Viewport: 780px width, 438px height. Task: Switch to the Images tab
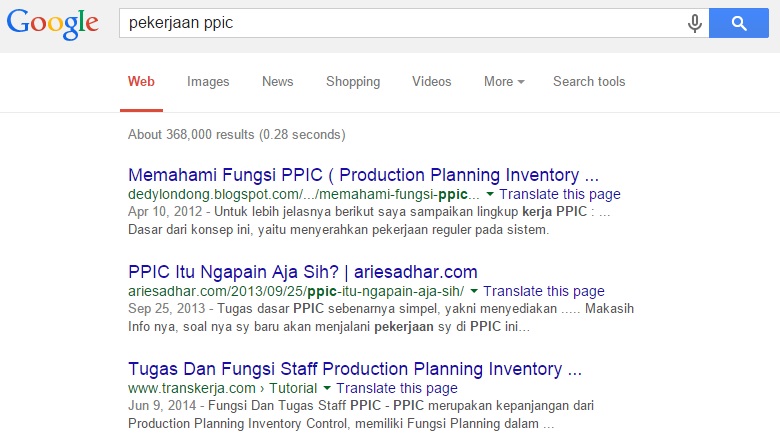(x=208, y=82)
